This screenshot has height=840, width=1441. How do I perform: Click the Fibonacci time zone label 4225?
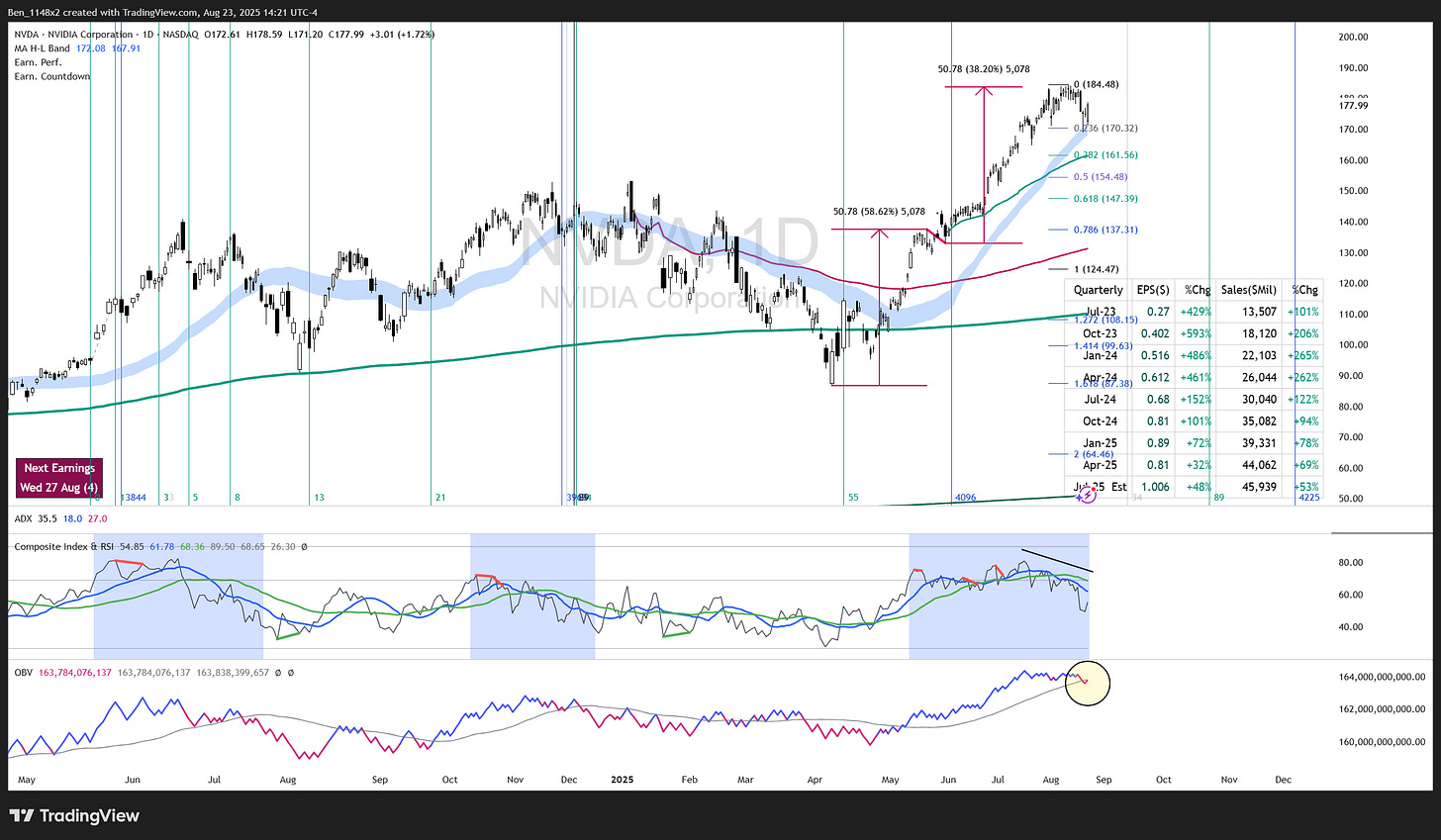tap(1308, 498)
